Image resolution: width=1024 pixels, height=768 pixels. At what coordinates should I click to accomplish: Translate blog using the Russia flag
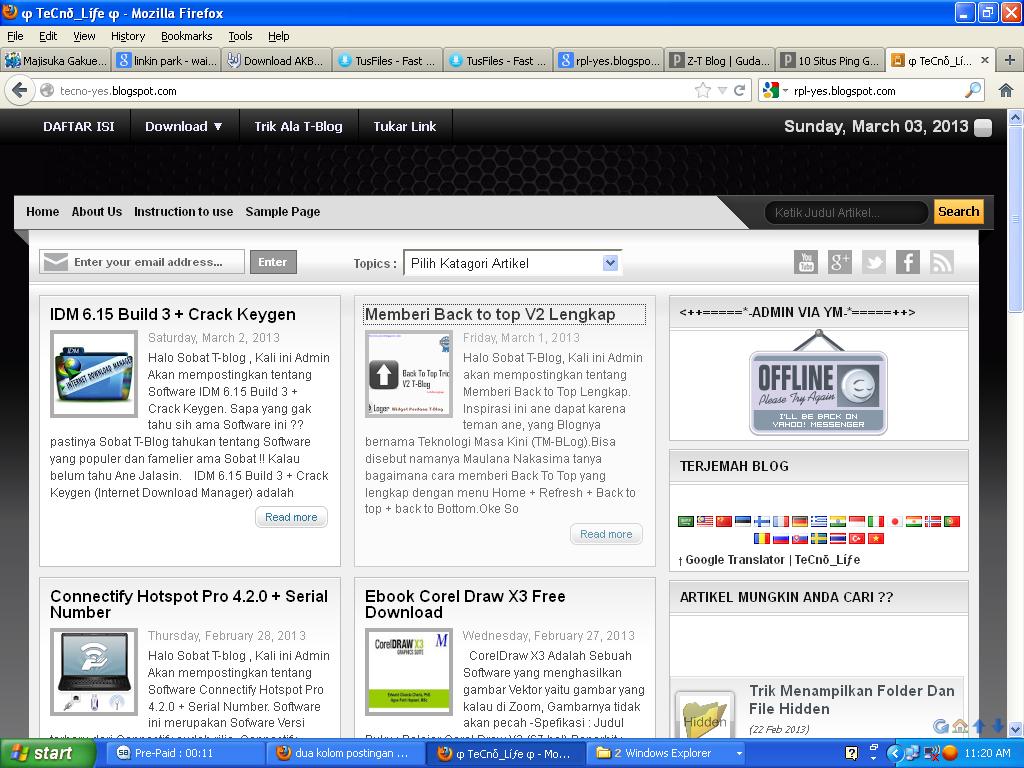pos(781,538)
